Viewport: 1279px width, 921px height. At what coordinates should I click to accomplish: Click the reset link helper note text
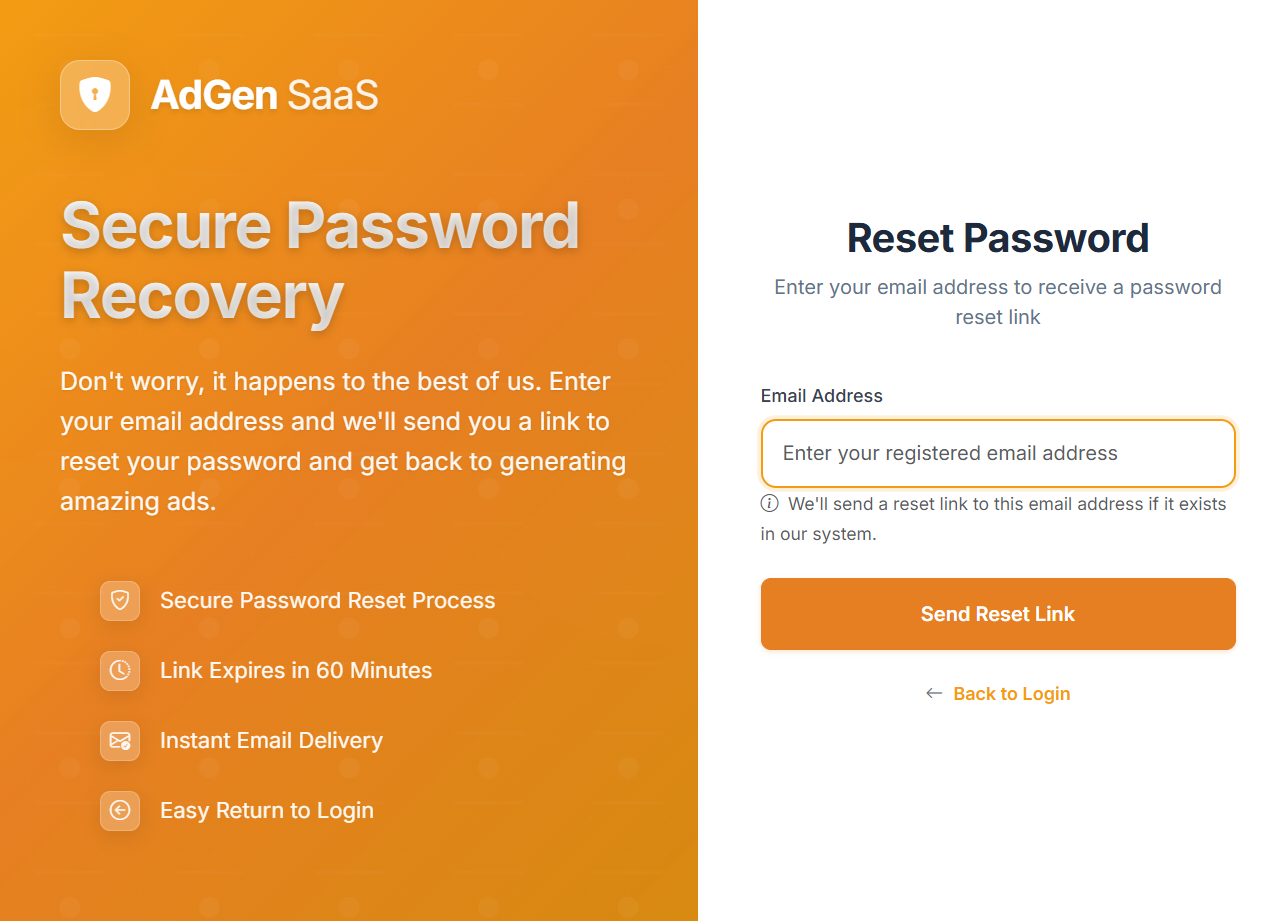coord(994,519)
